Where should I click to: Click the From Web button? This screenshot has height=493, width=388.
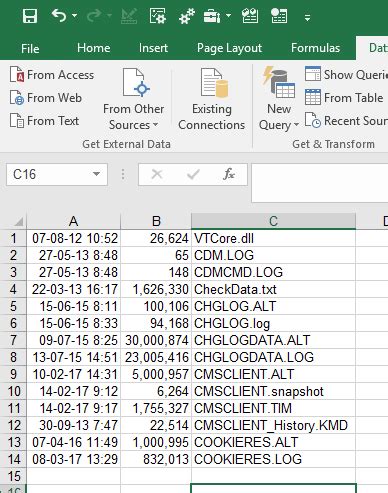(46, 98)
